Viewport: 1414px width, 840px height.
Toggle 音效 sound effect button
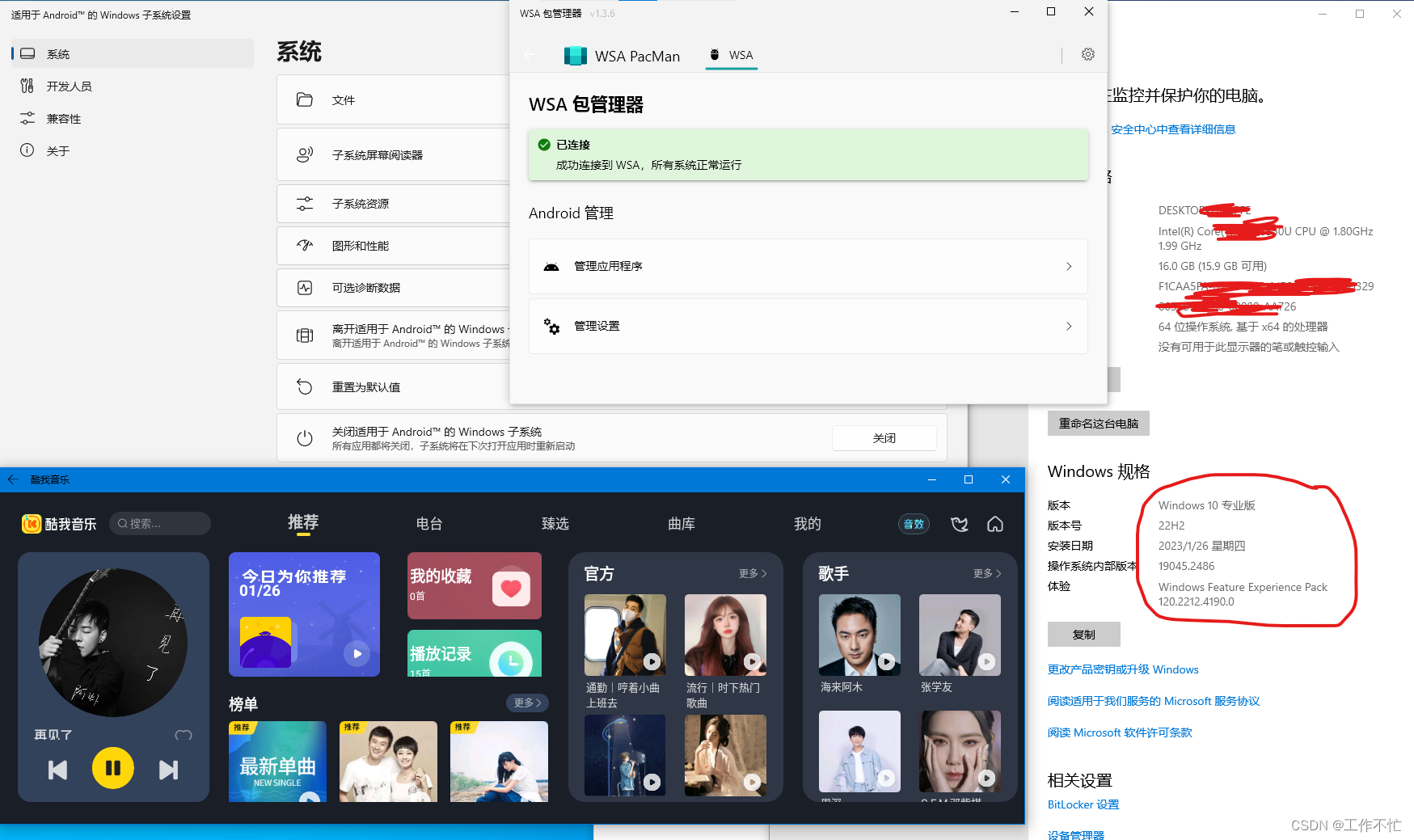[x=914, y=524]
